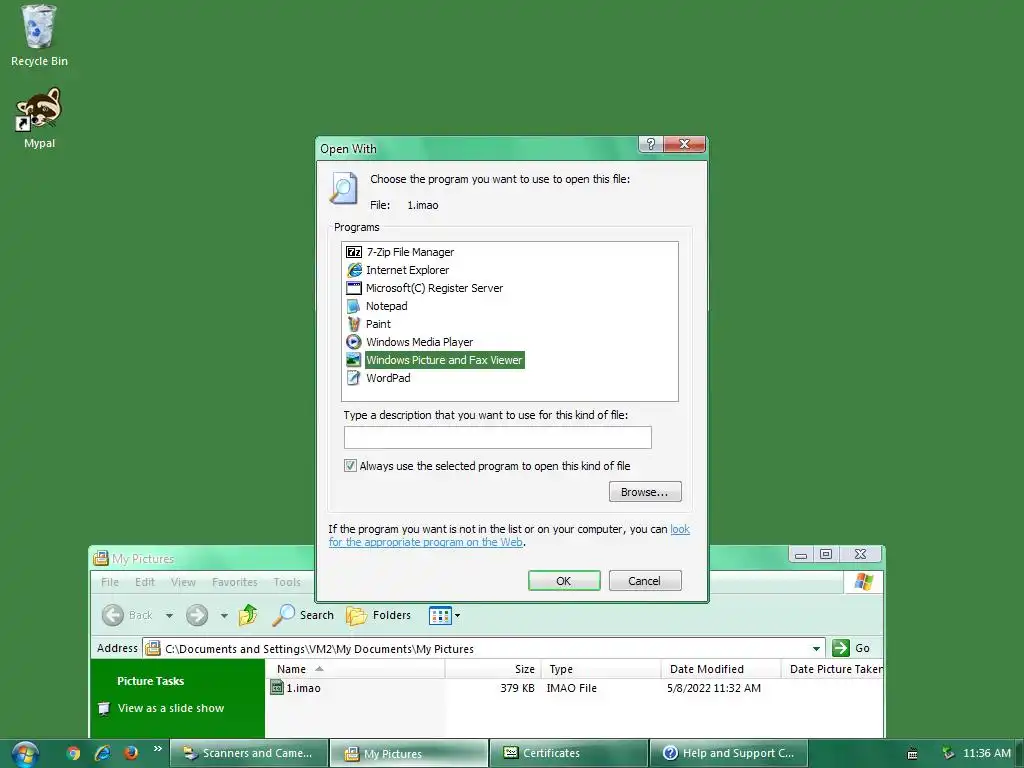Screen dimensions: 1024x768
Task: Switch to Scanners and Cameras taskbar window
Action: pos(249,753)
